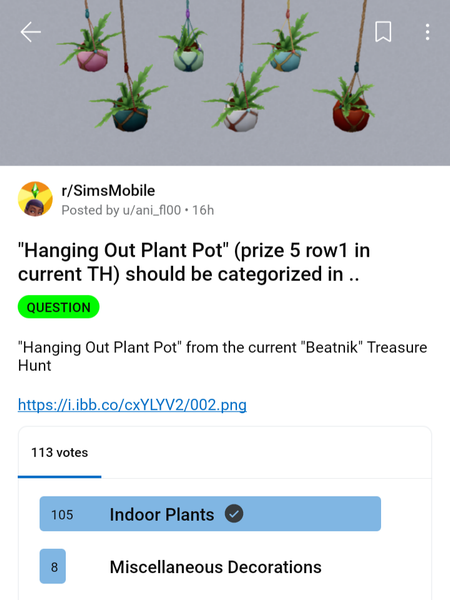
Task: Tap the dark teal hanging plant pot
Action: click(x=130, y=118)
